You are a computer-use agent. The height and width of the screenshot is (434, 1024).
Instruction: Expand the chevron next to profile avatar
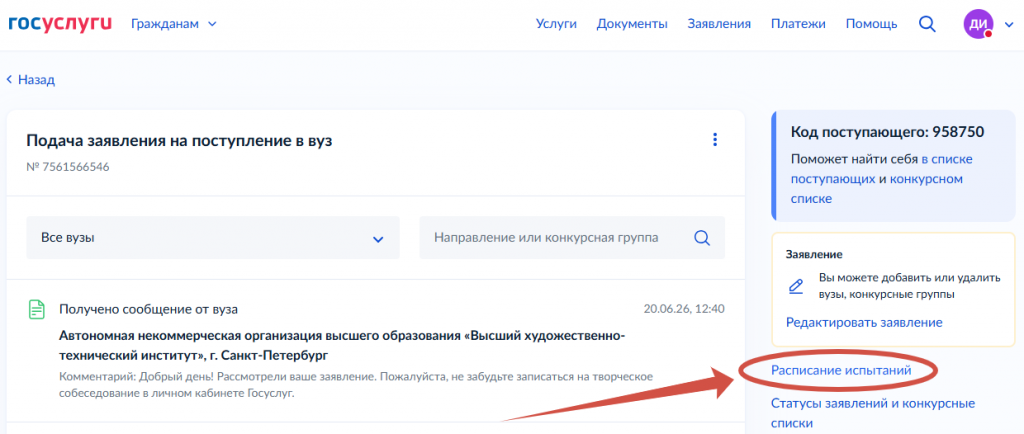pyautogui.click(x=1008, y=25)
